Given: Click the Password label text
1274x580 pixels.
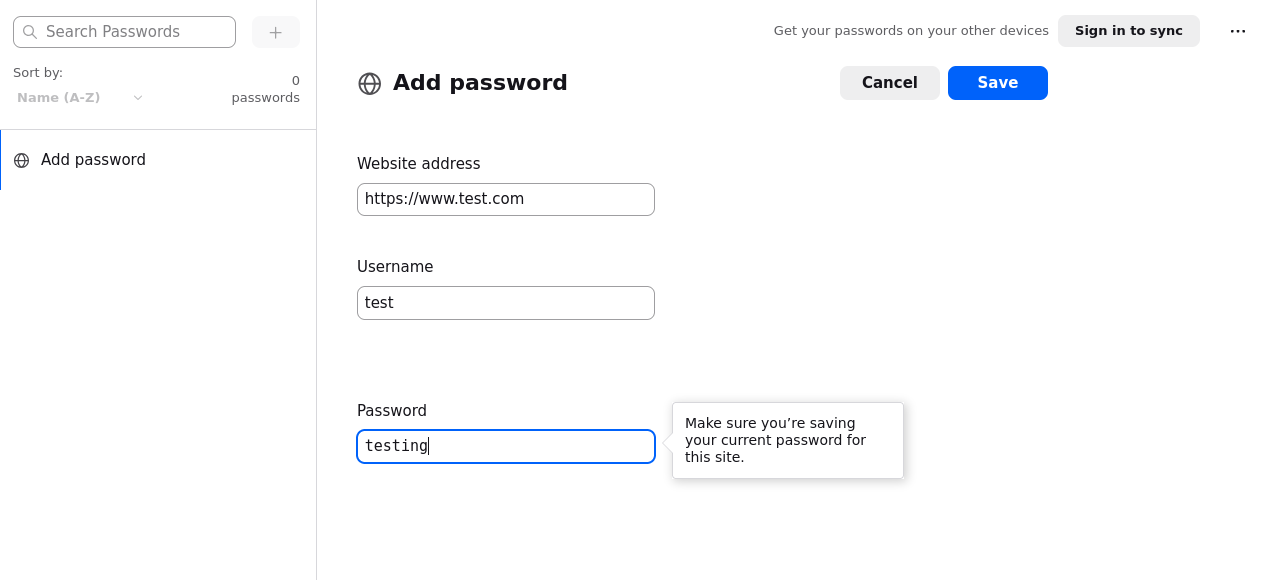Looking at the screenshot, I should (392, 411).
